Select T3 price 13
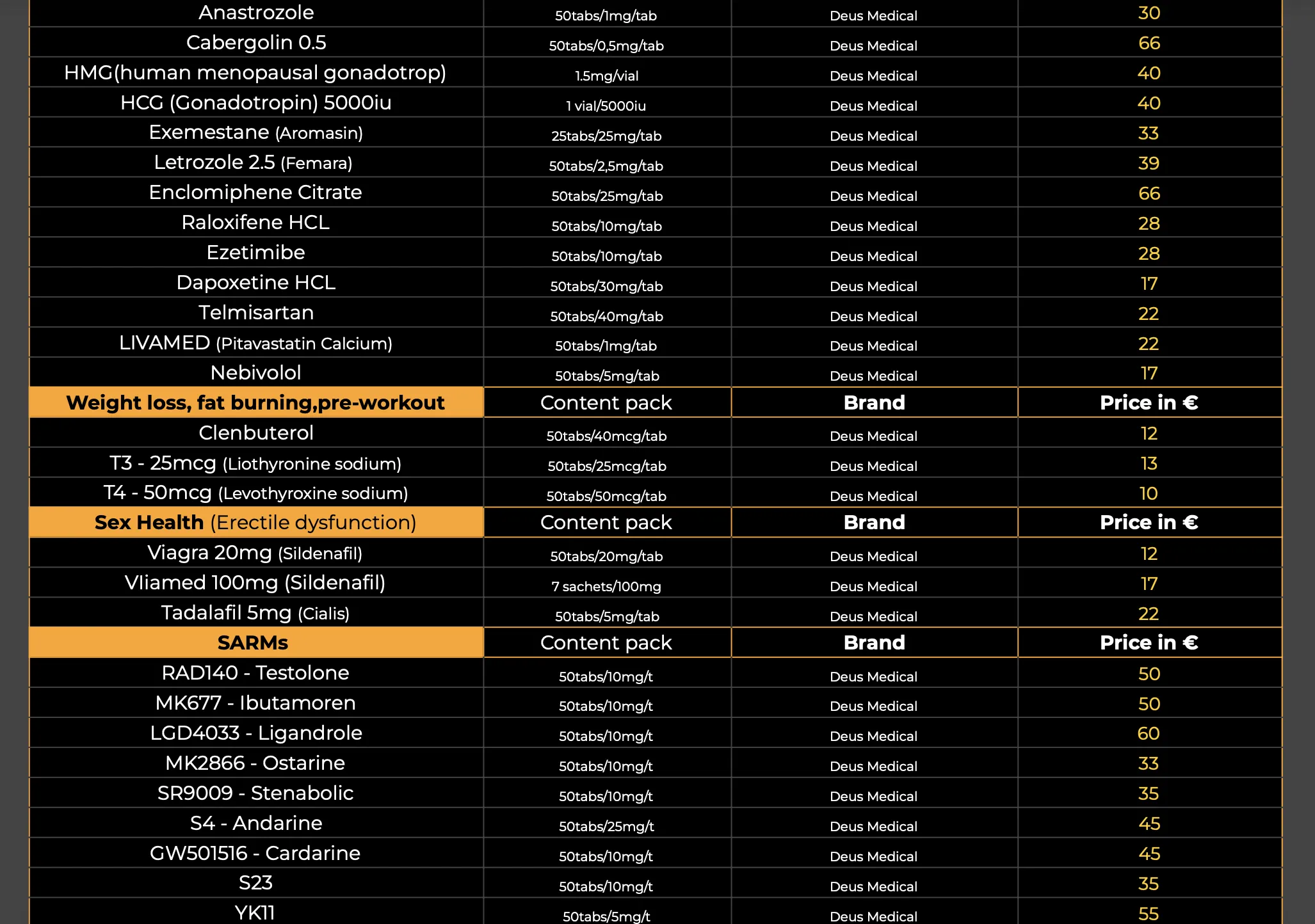The width and height of the screenshot is (1315, 924). (1149, 464)
